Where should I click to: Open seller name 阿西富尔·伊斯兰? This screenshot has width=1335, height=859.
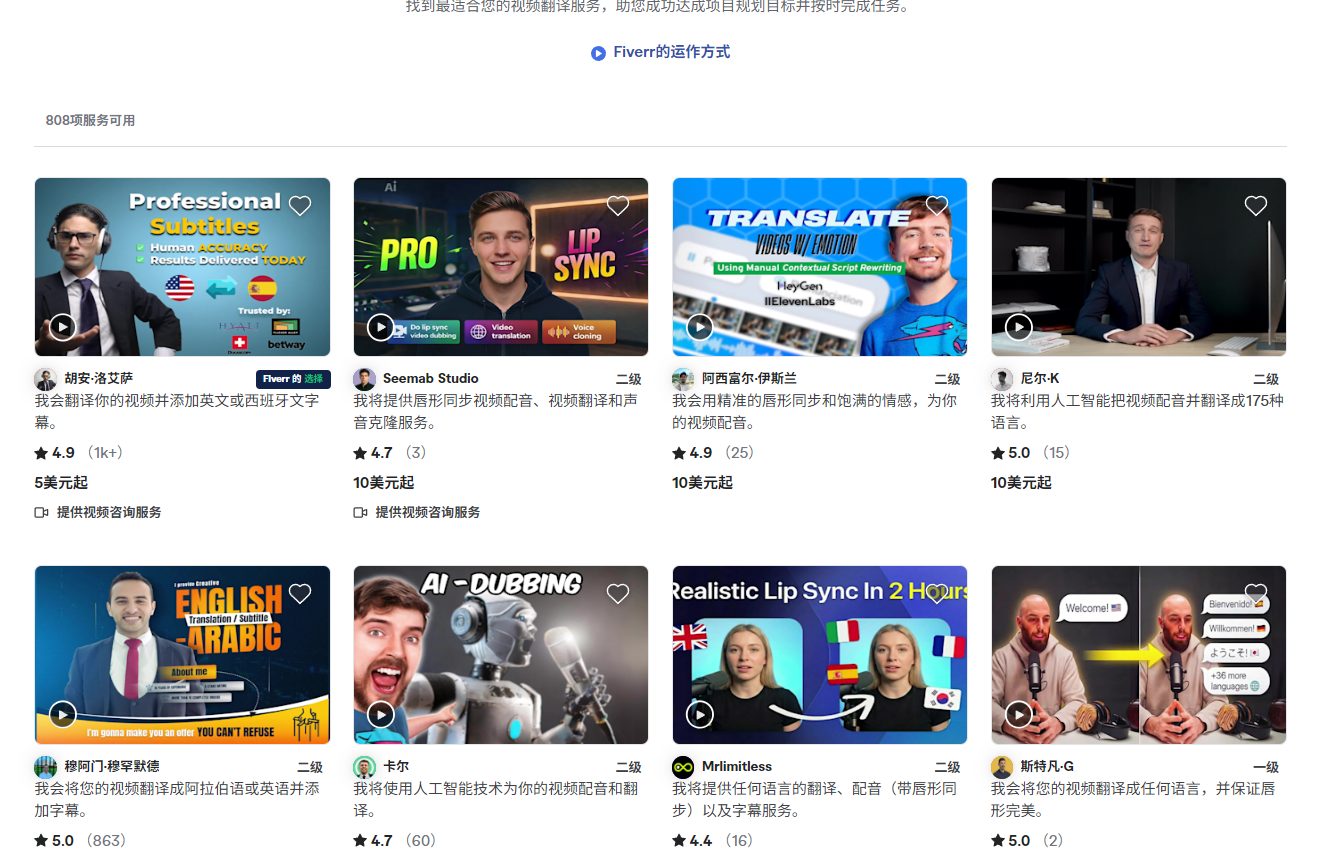pos(750,379)
